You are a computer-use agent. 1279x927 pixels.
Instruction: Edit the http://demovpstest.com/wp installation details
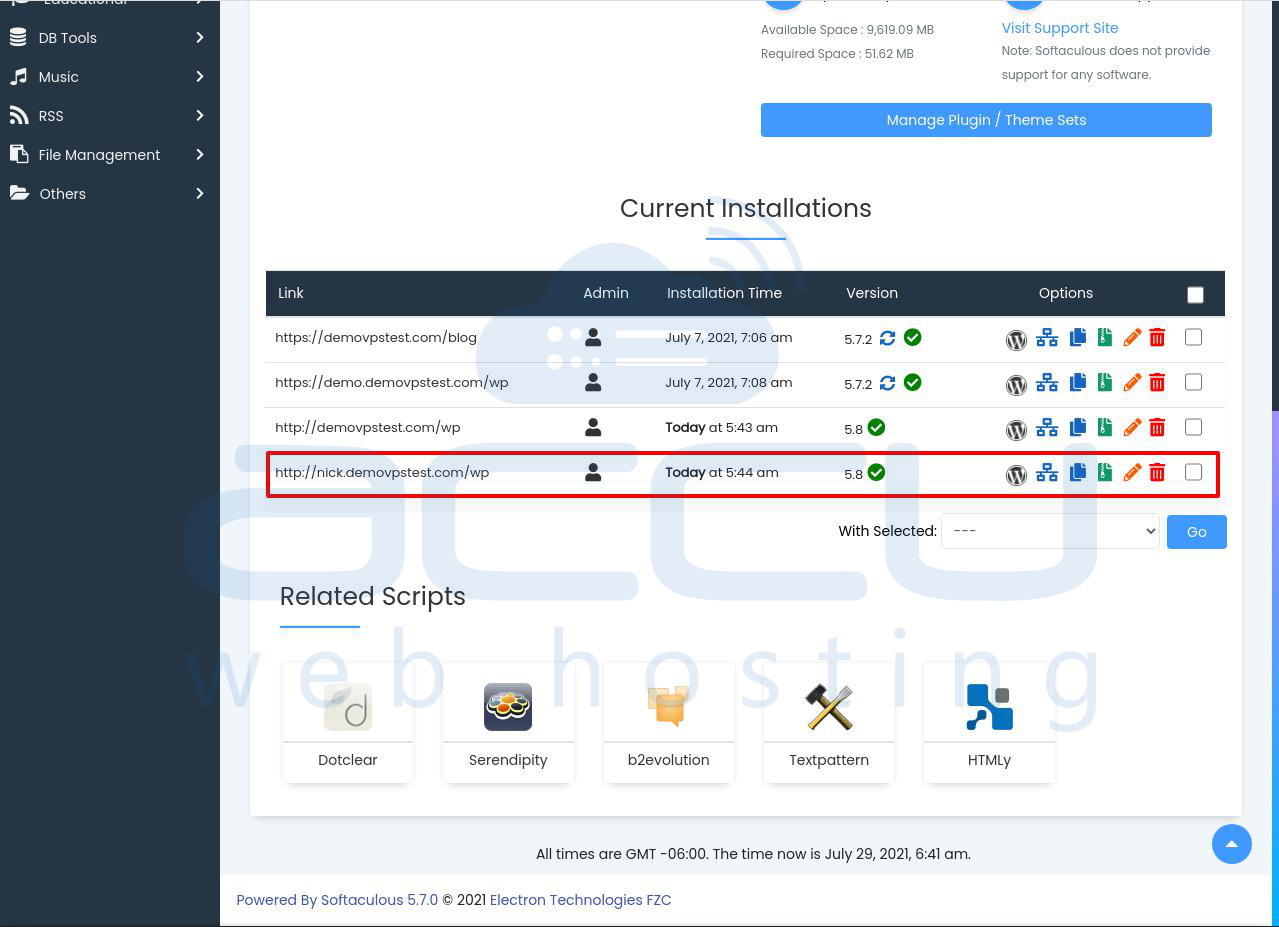(x=1132, y=428)
